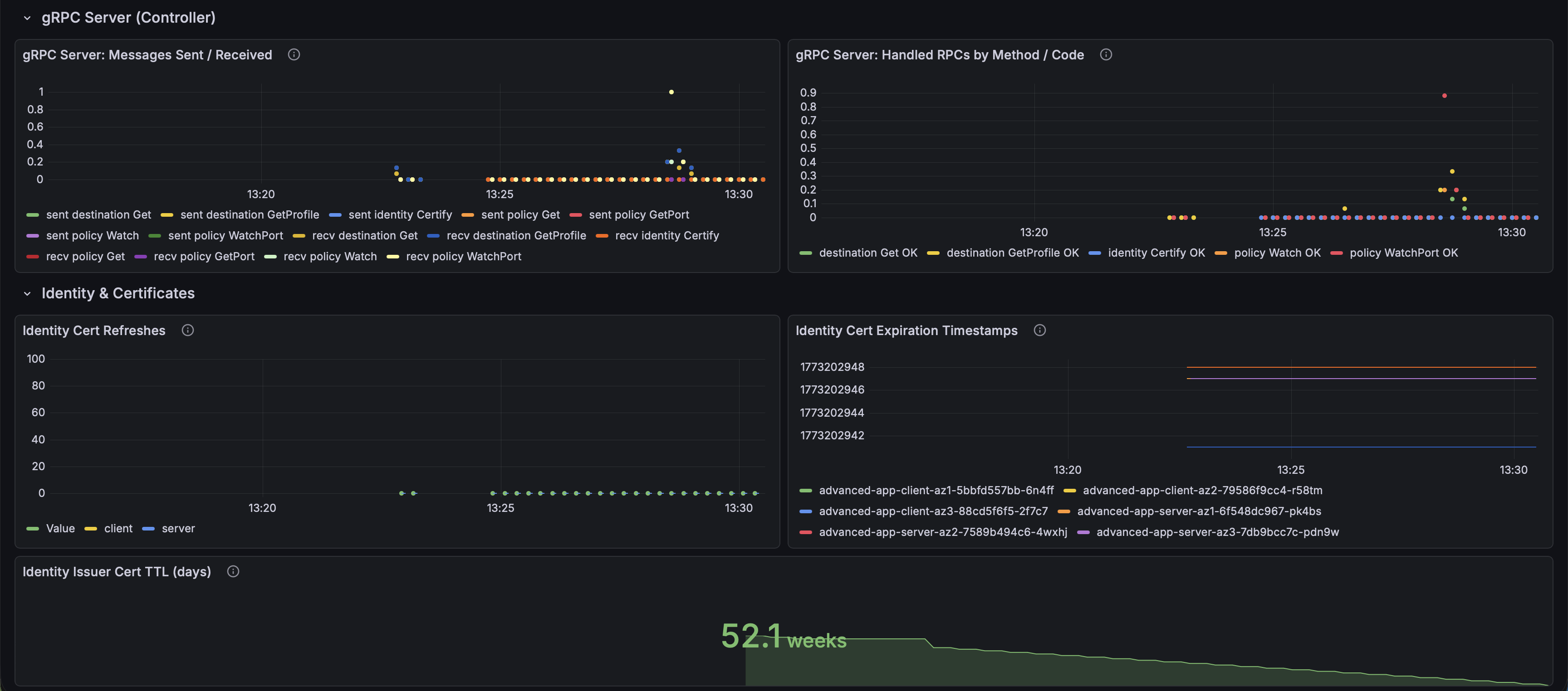Show info icon for Identity Cert Expiration Timestamps
The image size is (1568, 691).
point(1039,330)
